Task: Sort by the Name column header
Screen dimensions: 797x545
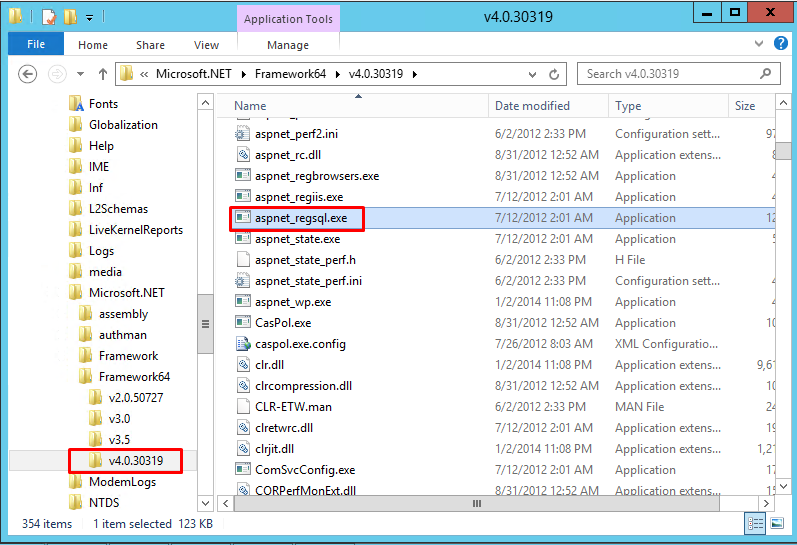Action: [353, 106]
